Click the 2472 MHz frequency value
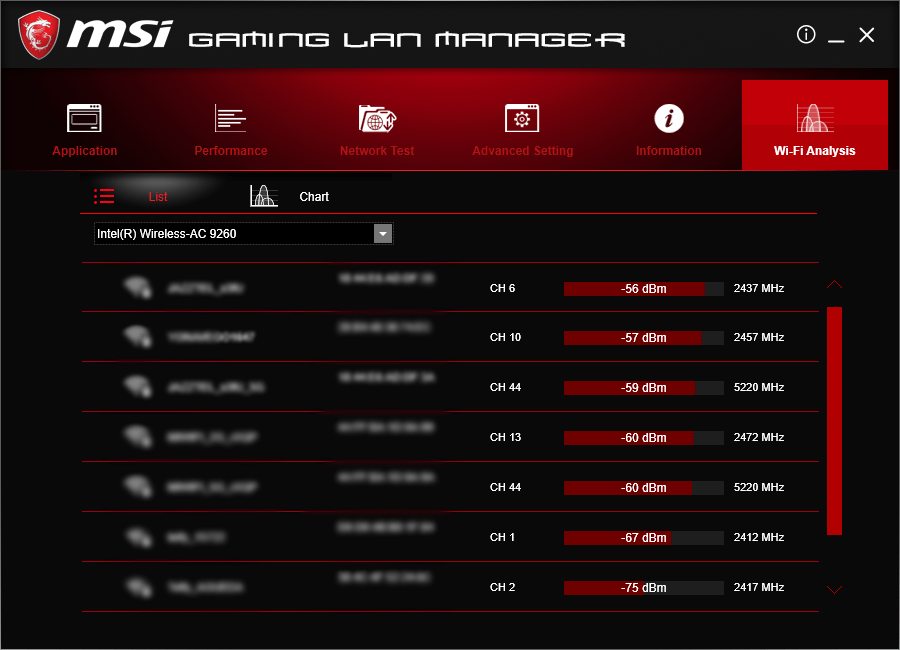Viewport: 900px width, 650px height. [x=759, y=437]
